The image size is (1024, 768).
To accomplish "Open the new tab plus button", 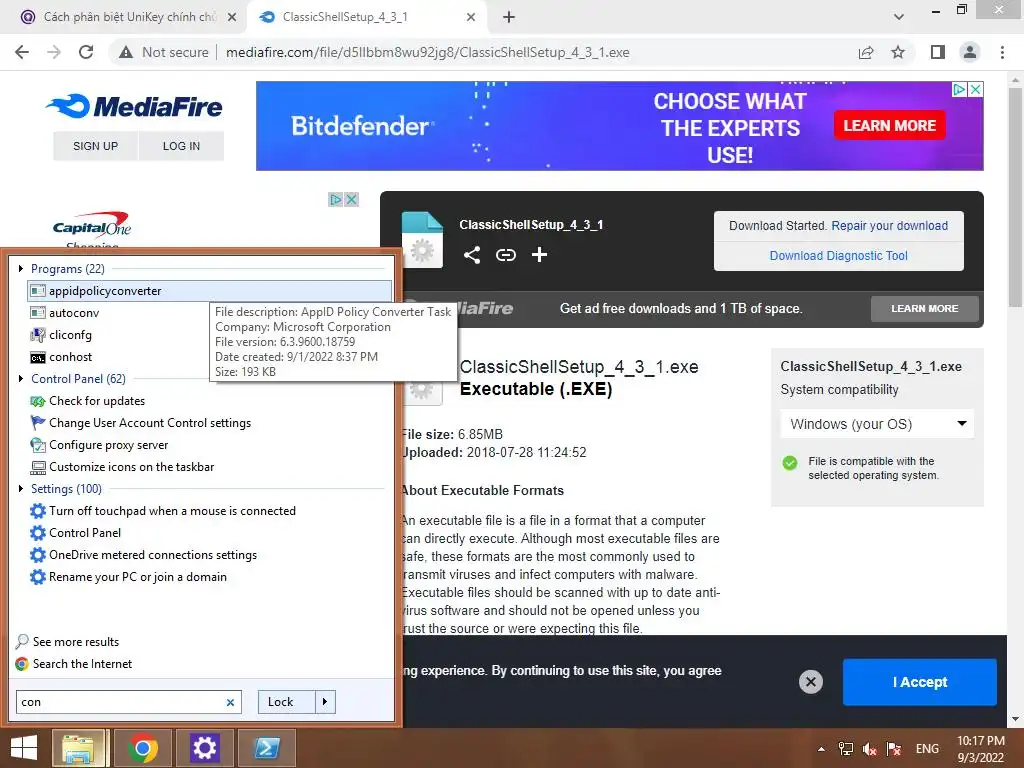I will pos(509,17).
